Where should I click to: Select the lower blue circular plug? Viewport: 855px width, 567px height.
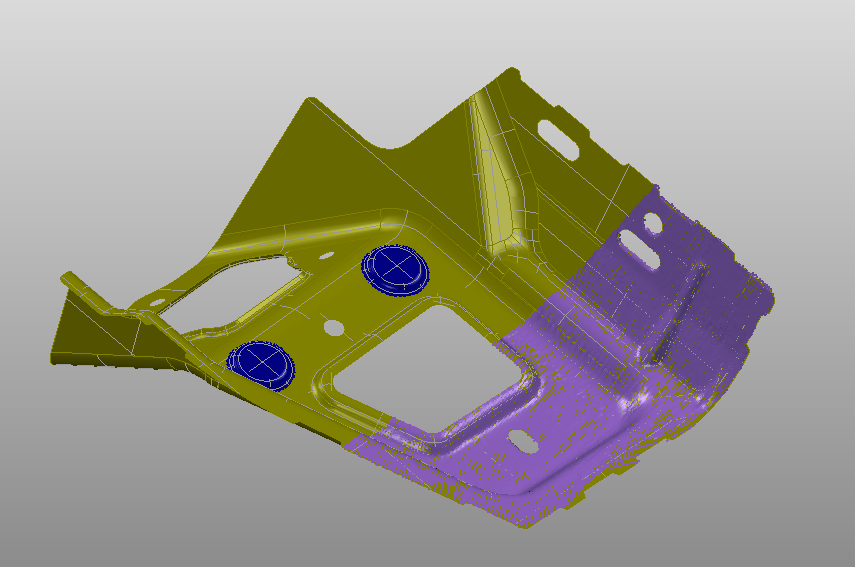pyautogui.click(x=261, y=361)
